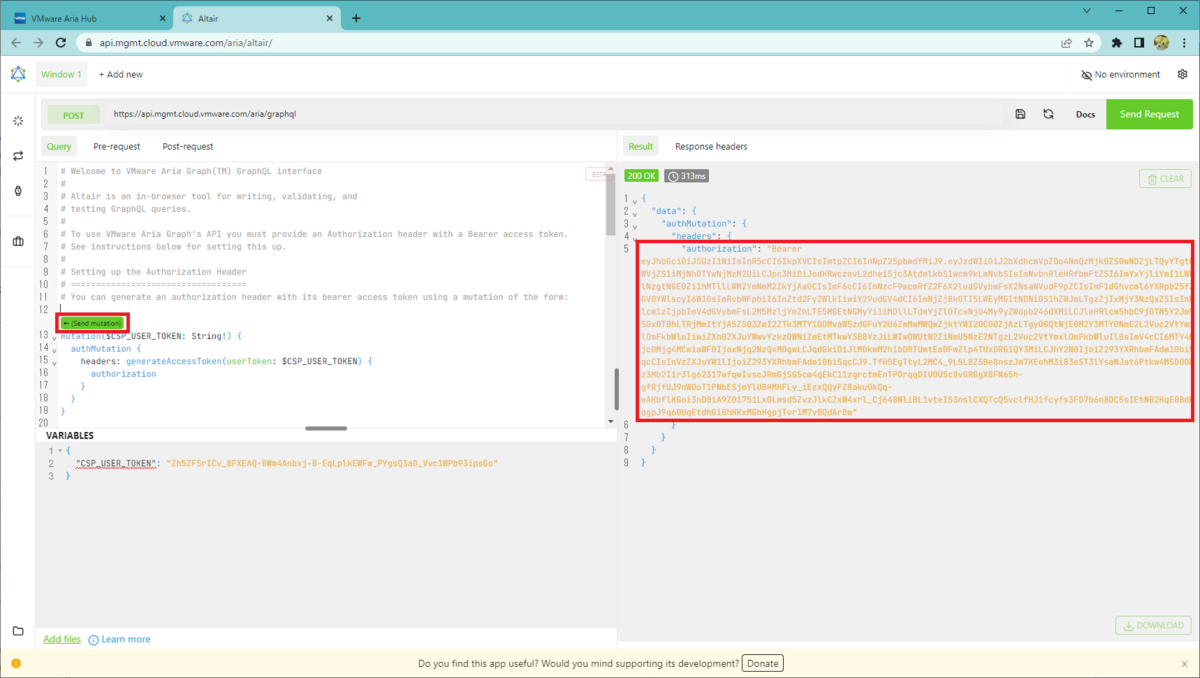The height and width of the screenshot is (678, 1200).
Task: Focus the browser address bar
Action: click(x=570, y=43)
